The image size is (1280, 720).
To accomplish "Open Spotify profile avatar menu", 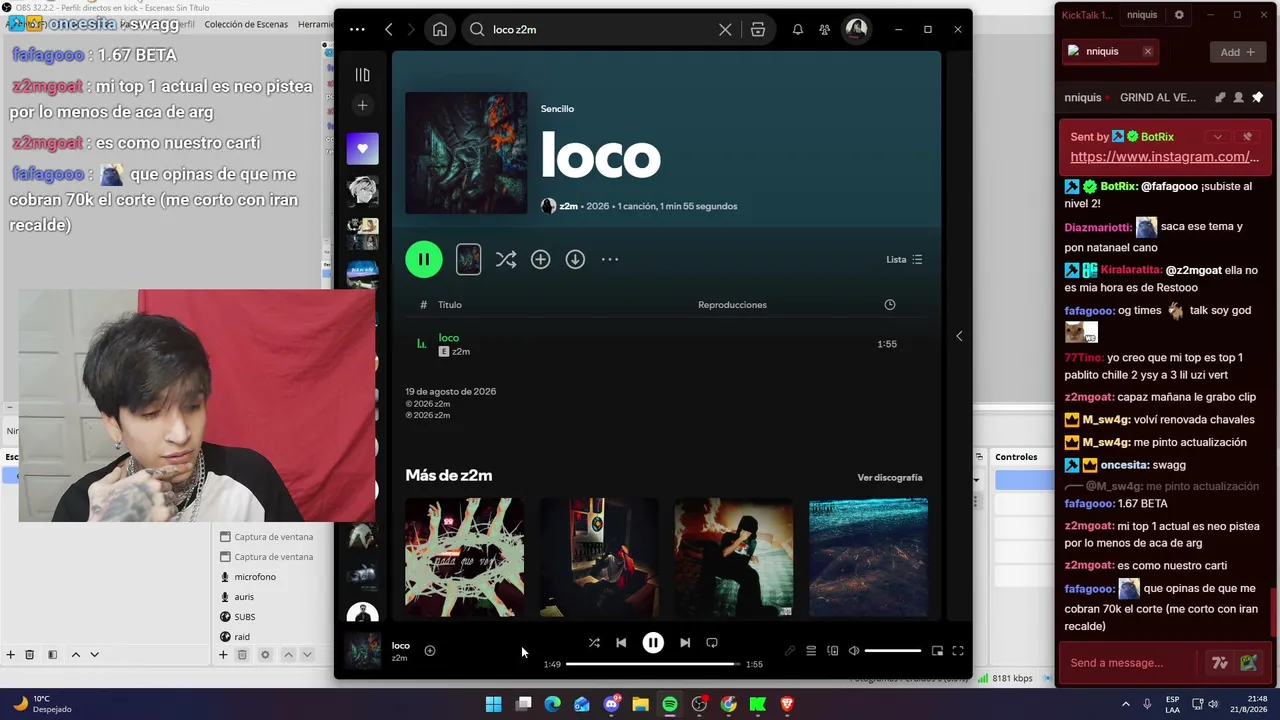I will [x=856, y=30].
